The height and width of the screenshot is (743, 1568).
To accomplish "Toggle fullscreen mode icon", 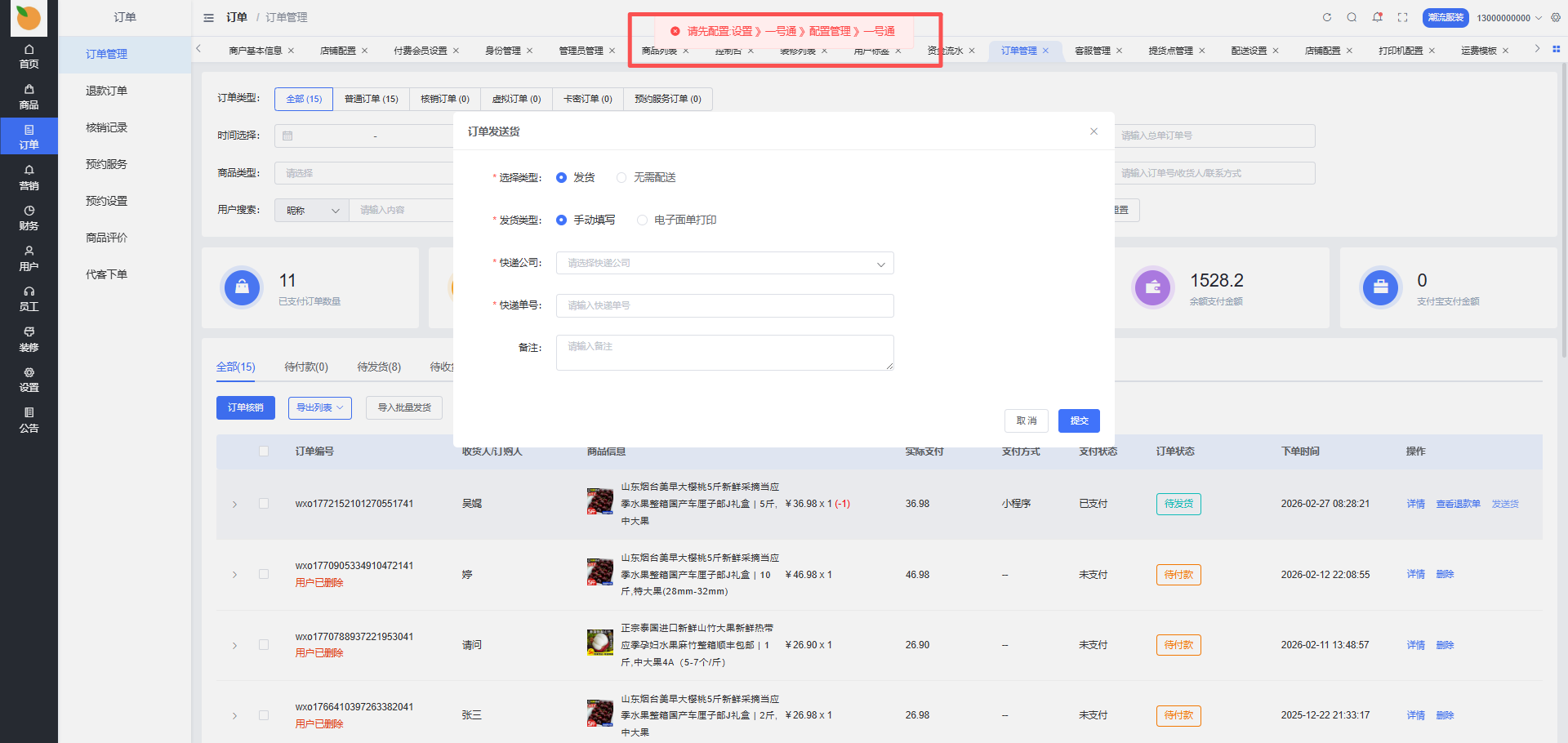I will pyautogui.click(x=1403, y=17).
